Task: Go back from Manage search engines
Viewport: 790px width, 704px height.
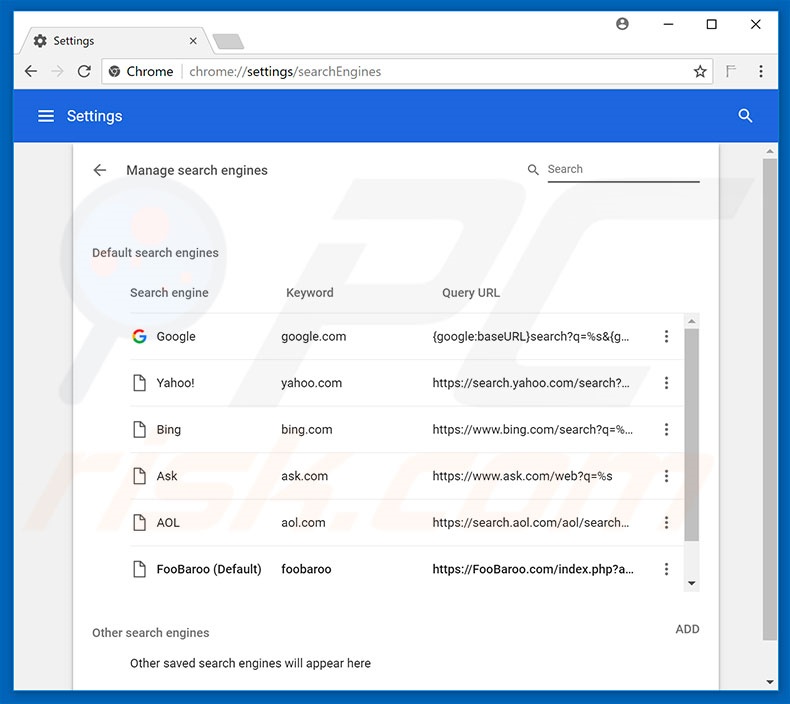Action: click(x=100, y=170)
